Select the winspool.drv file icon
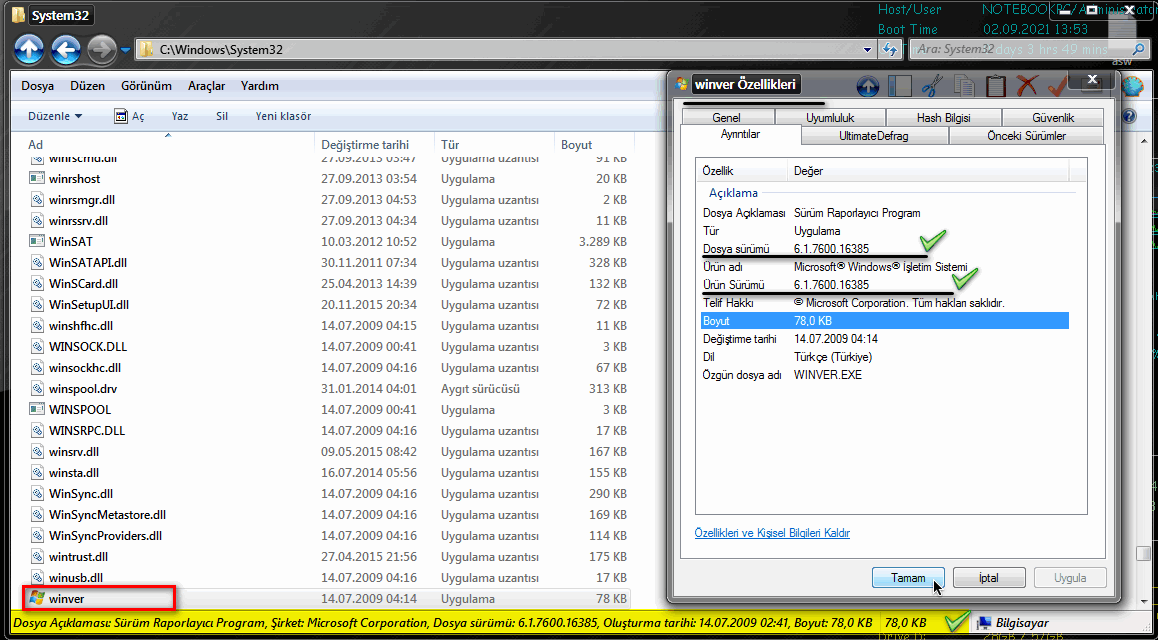Image resolution: width=1158 pixels, height=640 pixels. point(38,388)
